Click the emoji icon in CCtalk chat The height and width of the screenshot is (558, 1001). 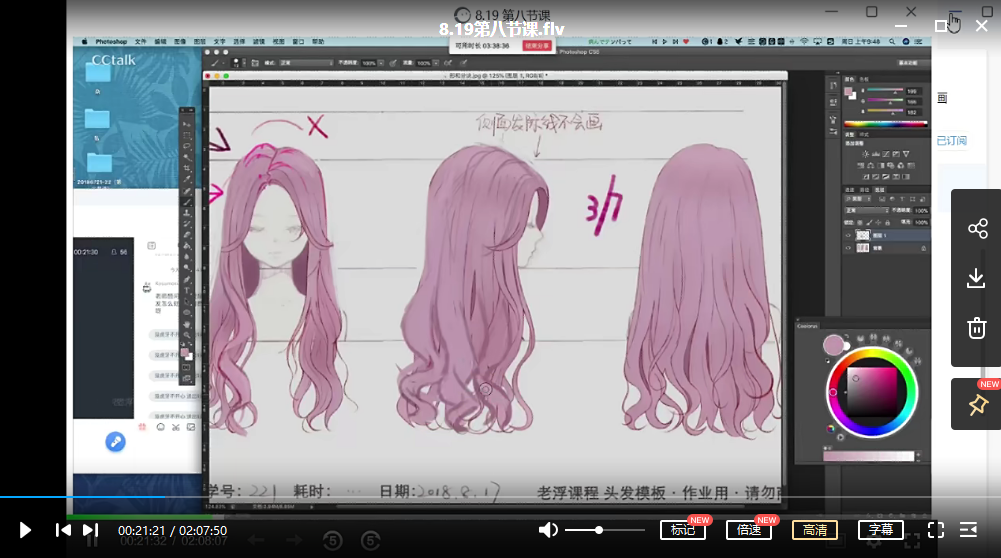pyautogui.click(x=160, y=427)
